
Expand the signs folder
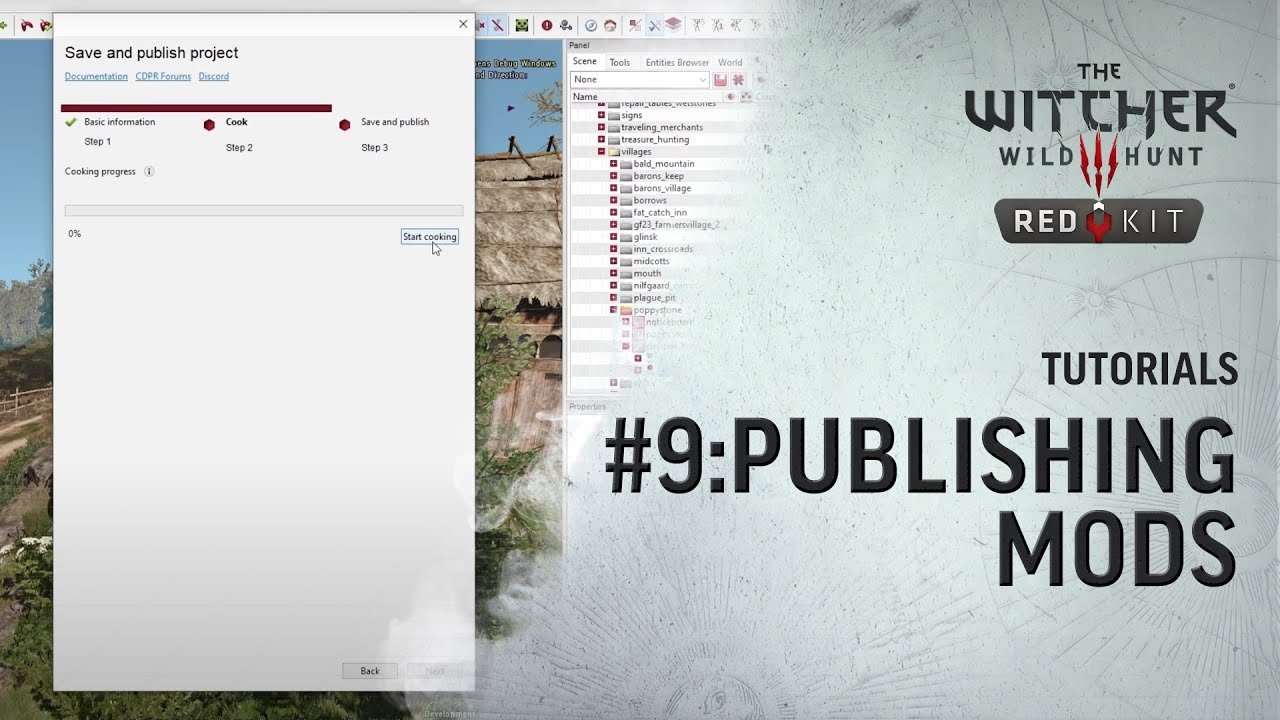[601, 115]
